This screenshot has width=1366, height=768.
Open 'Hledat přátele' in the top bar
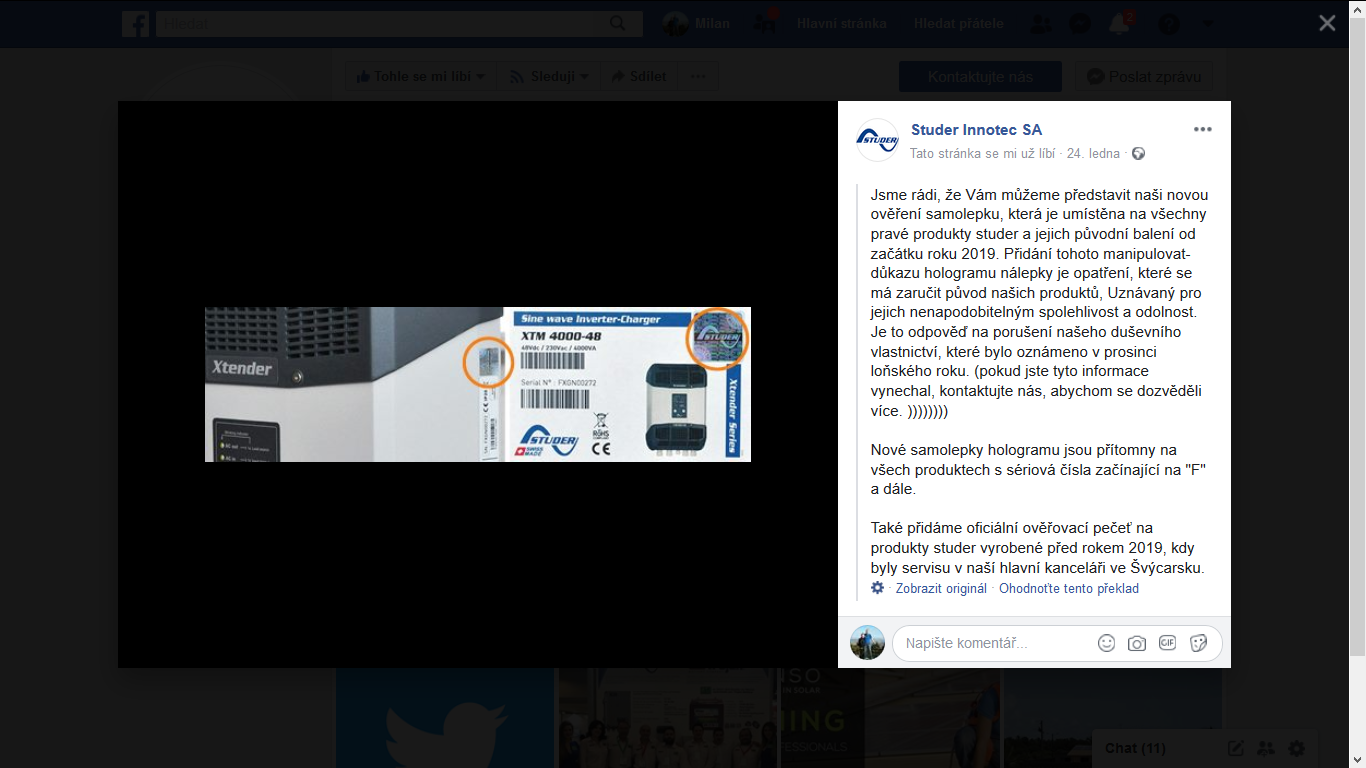point(959,24)
